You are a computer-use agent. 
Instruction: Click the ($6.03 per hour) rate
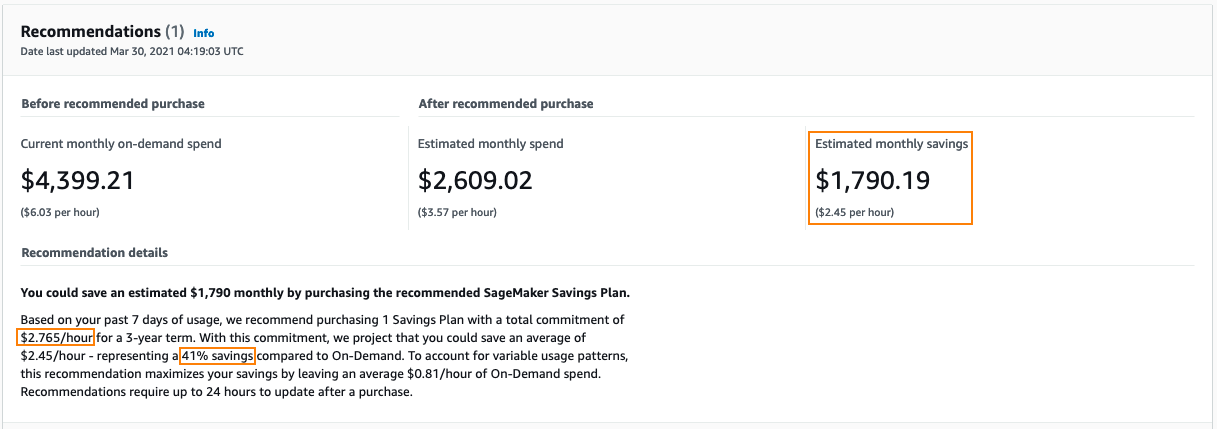(x=60, y=212)
